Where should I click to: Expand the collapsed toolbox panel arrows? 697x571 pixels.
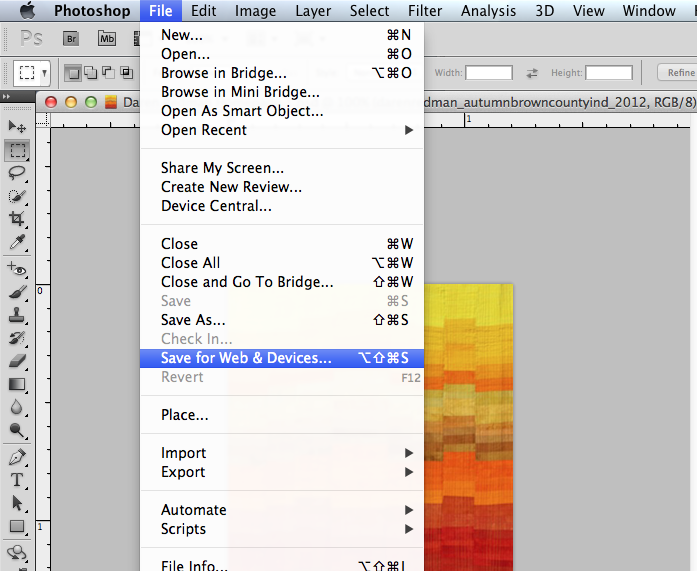click(6, 96)
